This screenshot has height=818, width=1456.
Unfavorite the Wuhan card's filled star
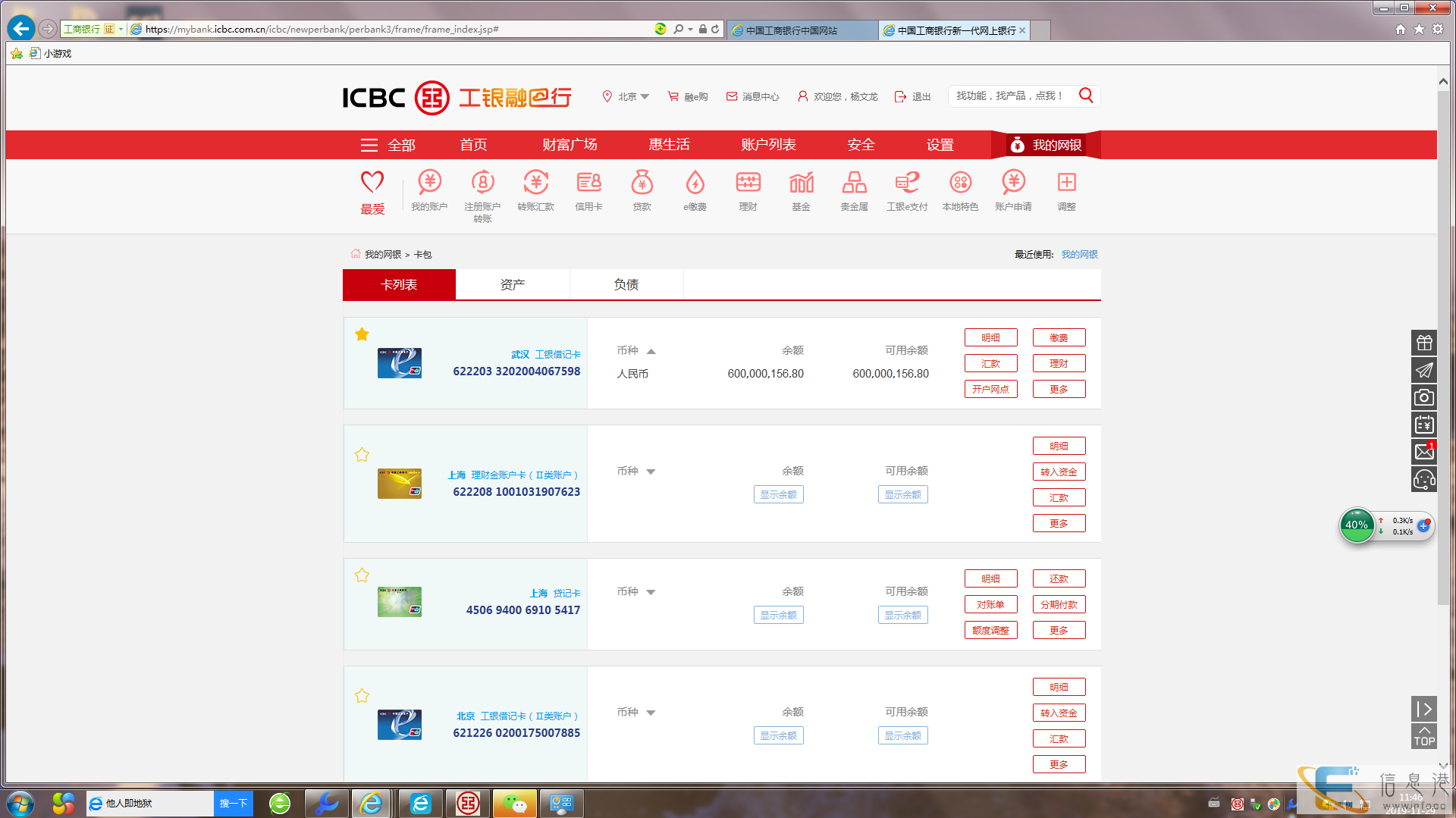(362, 334)
